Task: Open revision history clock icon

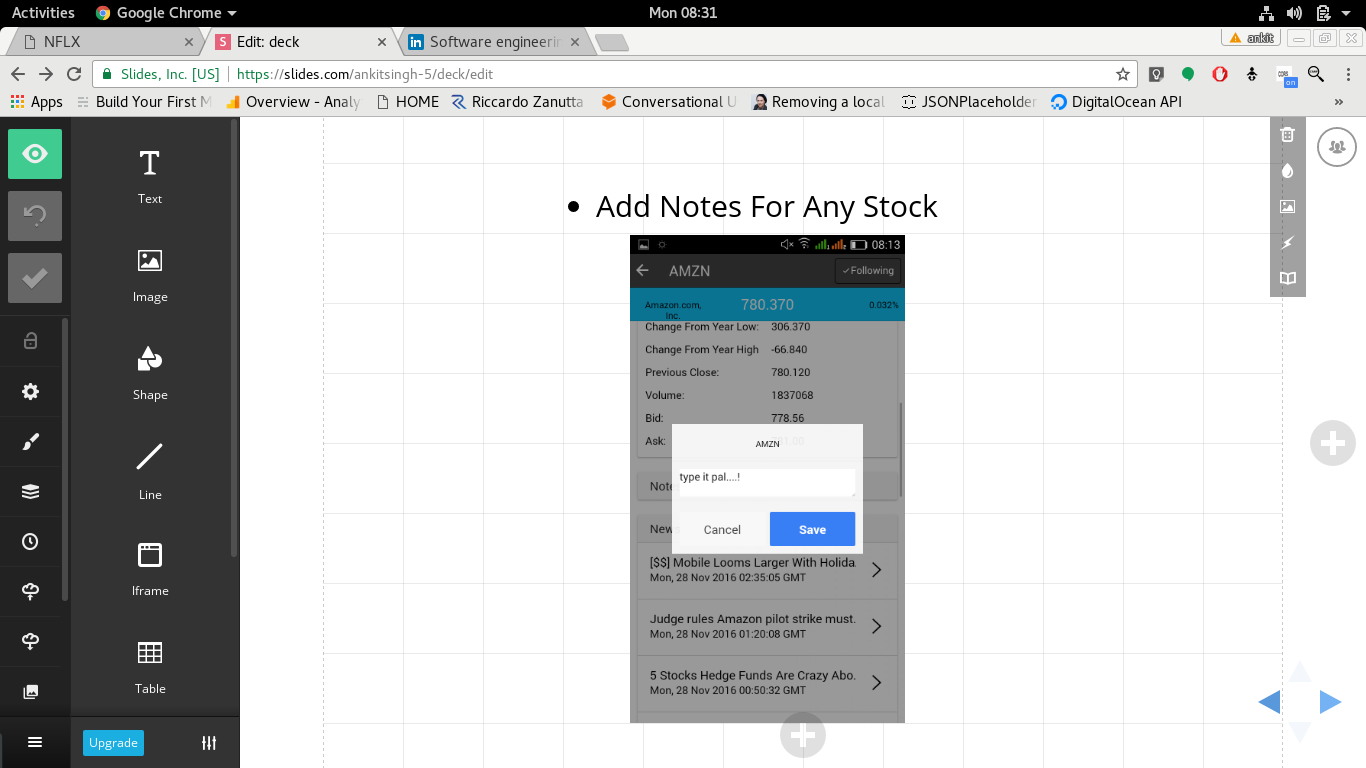Action: click(30, 541)
